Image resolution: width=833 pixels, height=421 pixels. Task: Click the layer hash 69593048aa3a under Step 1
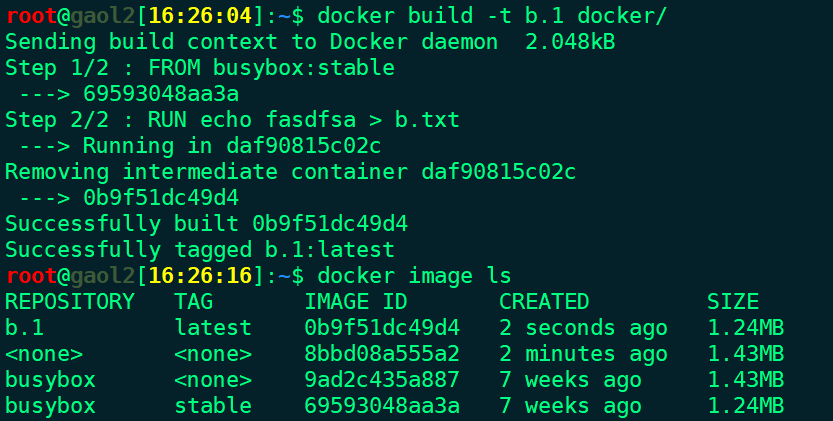(x=161, y=94)
